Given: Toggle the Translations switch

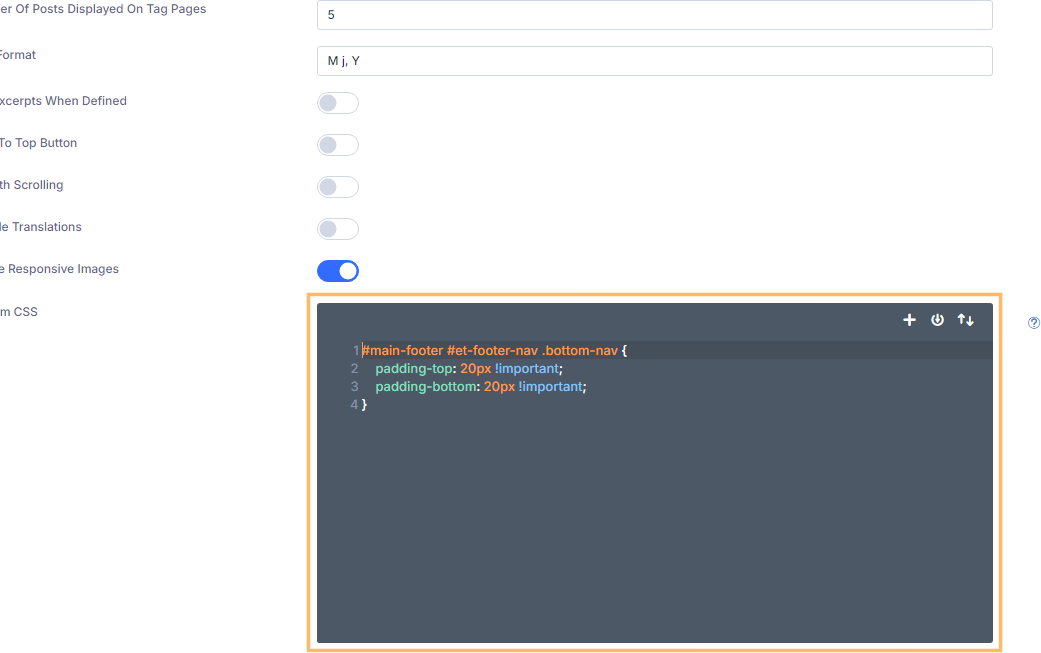Looking at the screenshot, I should pyautogui.click(x=338, y=229).
